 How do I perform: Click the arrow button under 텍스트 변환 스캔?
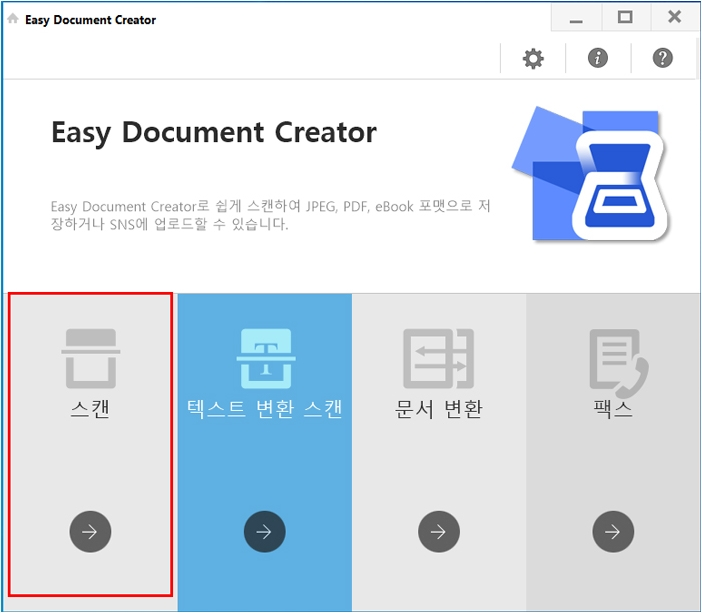(265, 532)
